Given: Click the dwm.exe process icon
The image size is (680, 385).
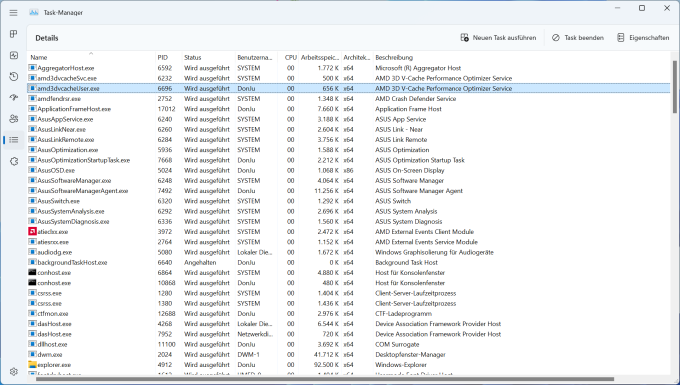Looking at the screenshot, I should (x=32, y=354).
